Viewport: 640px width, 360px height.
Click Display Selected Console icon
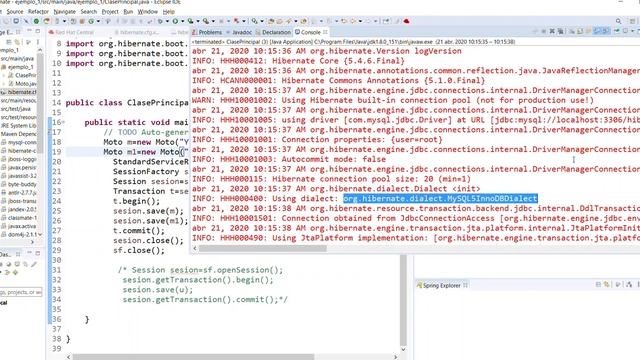[625, 31]
